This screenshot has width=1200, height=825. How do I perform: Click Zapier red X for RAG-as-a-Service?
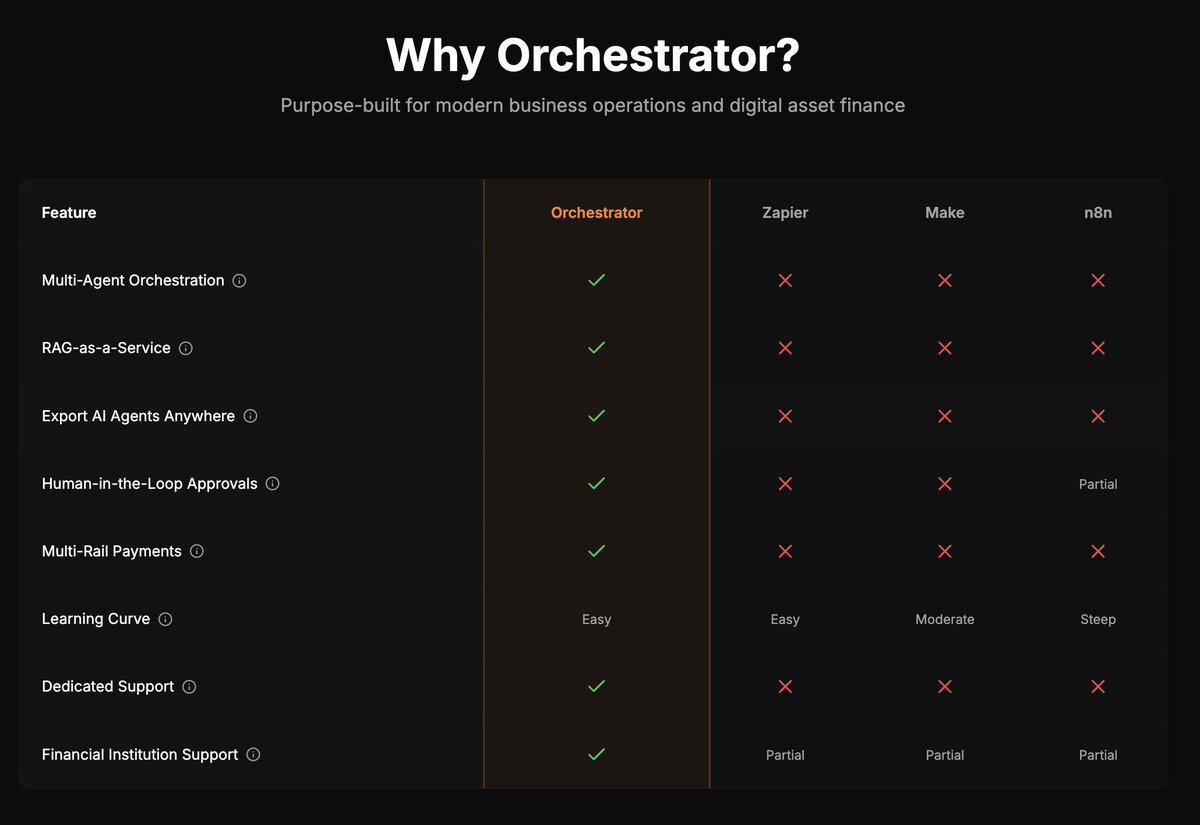pos(785,348)
